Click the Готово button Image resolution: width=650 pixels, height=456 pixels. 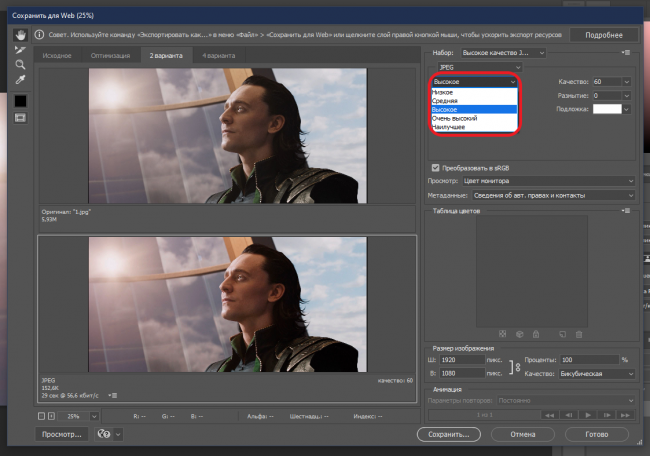coord(597,434)
